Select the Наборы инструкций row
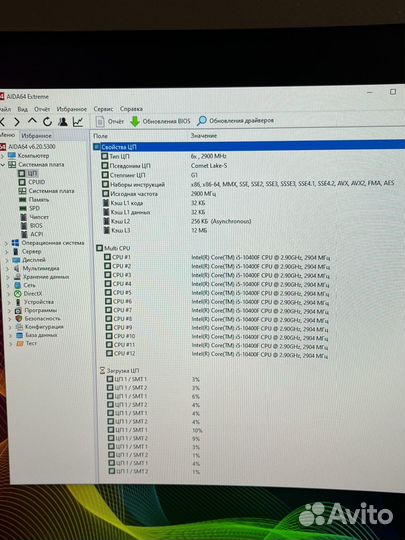Screen dimensions: 405x540 [x=137, y=185]
